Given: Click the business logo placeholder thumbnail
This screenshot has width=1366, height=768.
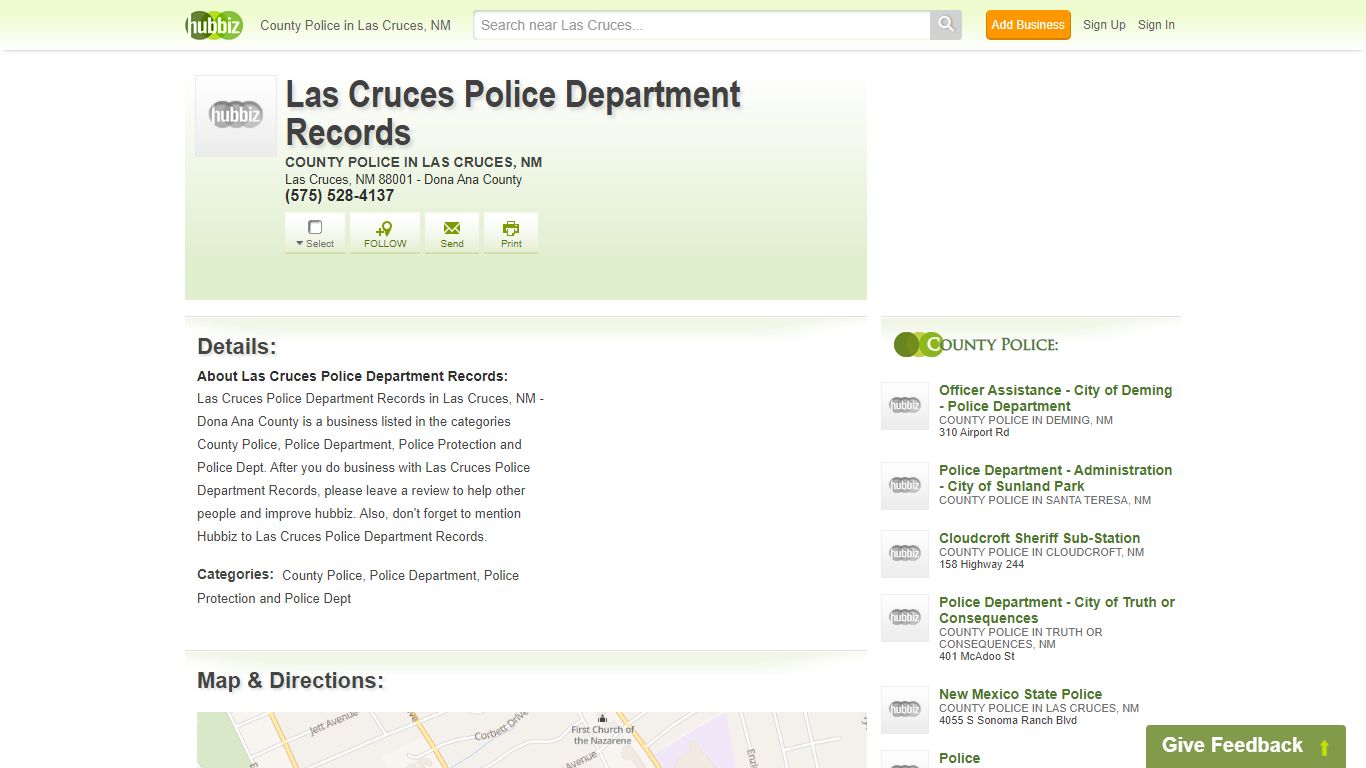Looking at the screenshot, I should click(x=236, y=116).
